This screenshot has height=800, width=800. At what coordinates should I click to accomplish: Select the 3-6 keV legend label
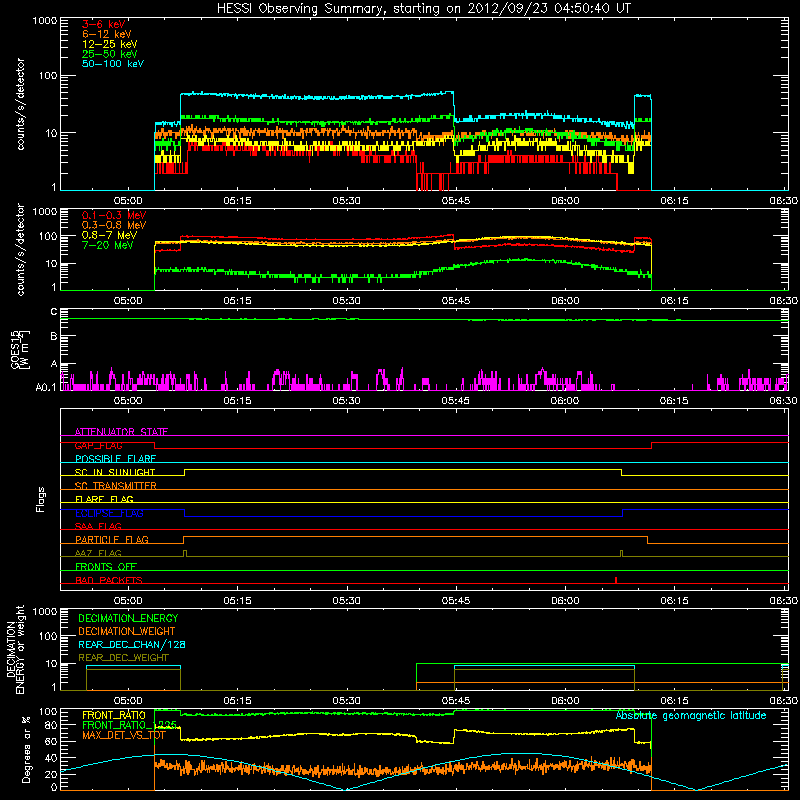click(x=104, y=24)
